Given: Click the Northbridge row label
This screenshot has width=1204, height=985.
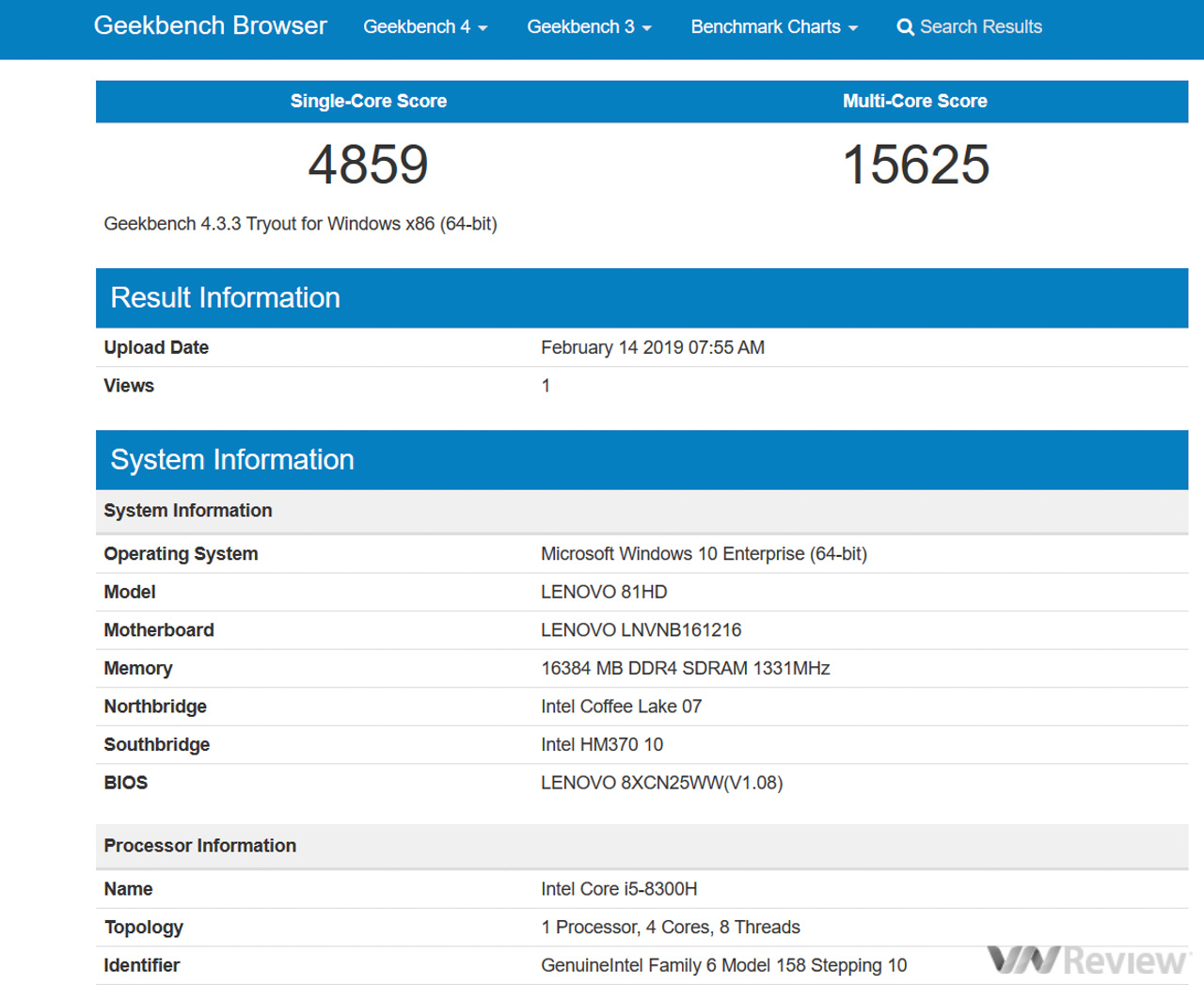Looking at the screenshot, I should coord(155,707).
